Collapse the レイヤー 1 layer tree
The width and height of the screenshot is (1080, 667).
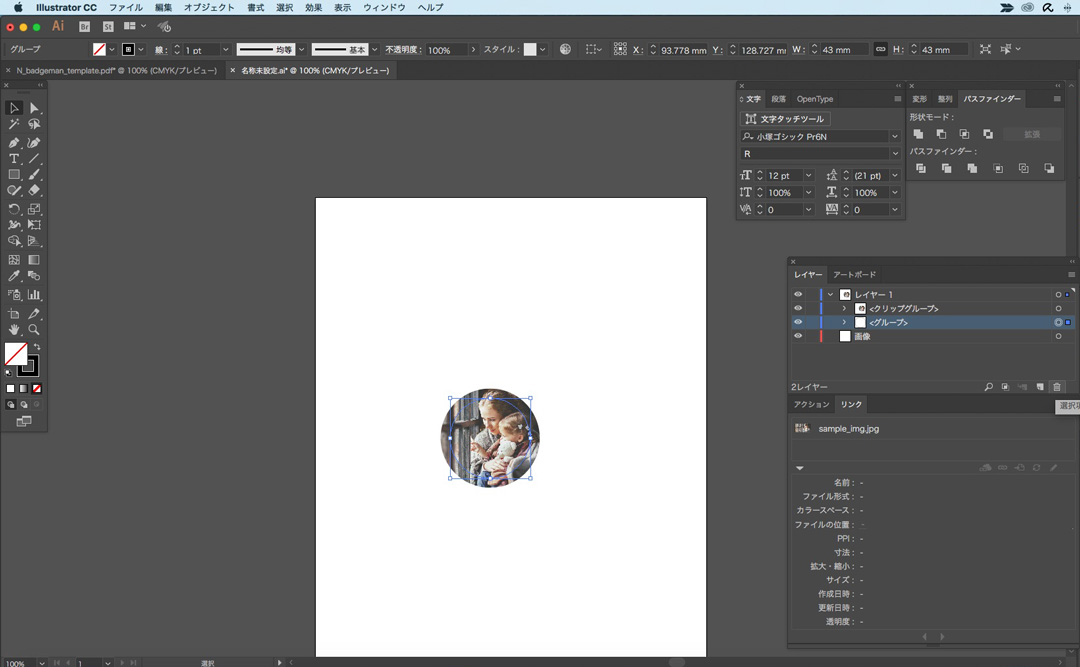point(830,295)
